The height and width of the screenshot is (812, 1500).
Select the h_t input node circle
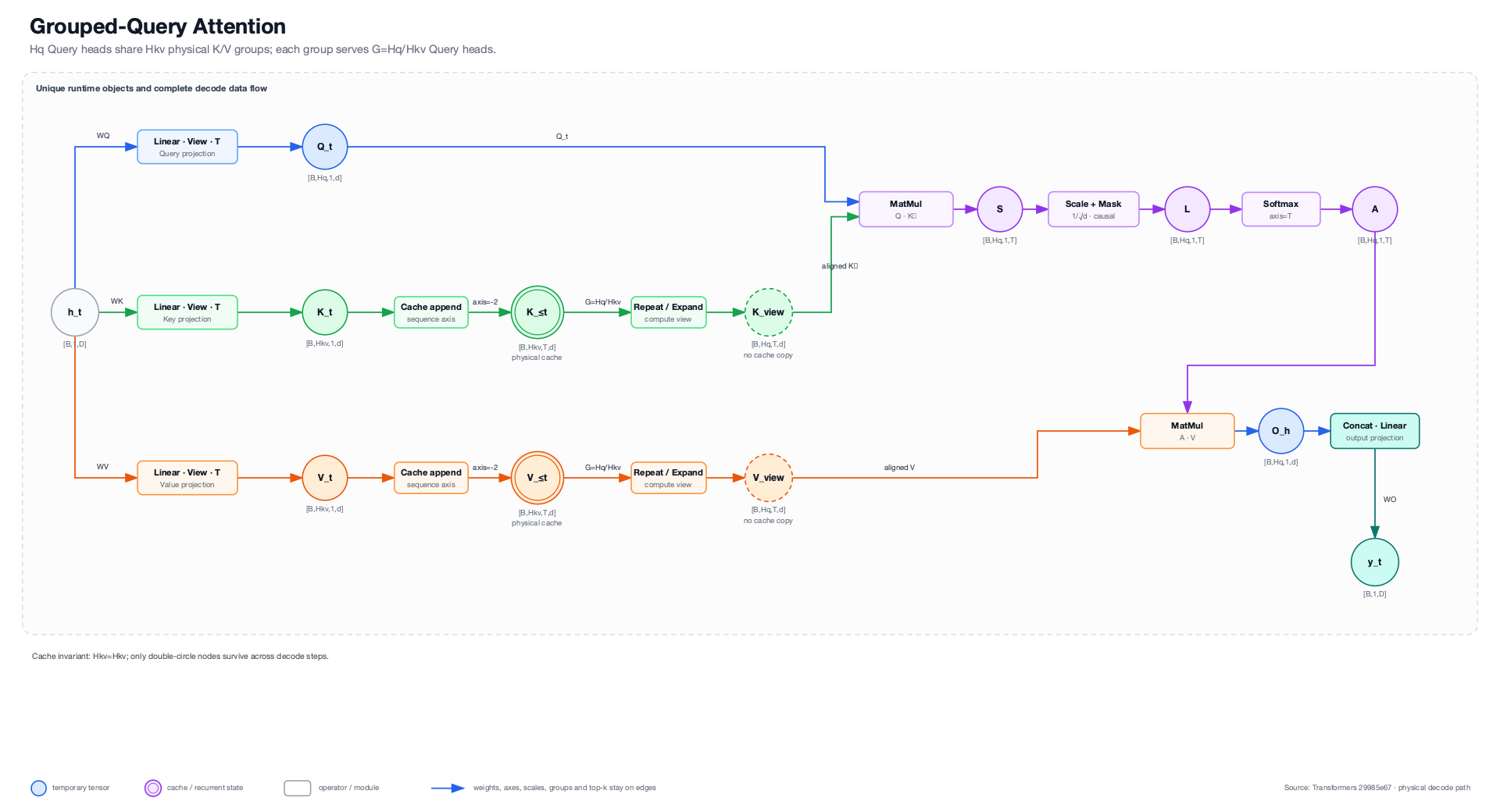click(x=75, y=312)
